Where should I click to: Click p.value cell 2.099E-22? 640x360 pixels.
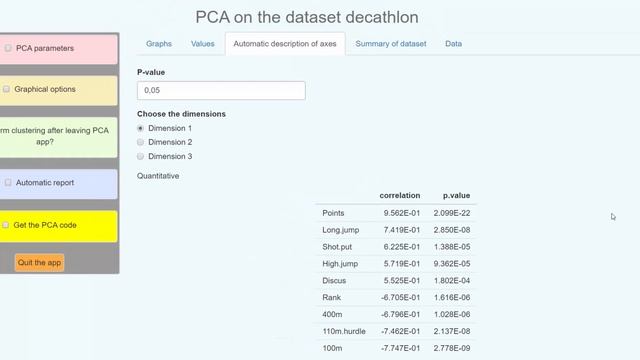452,213
